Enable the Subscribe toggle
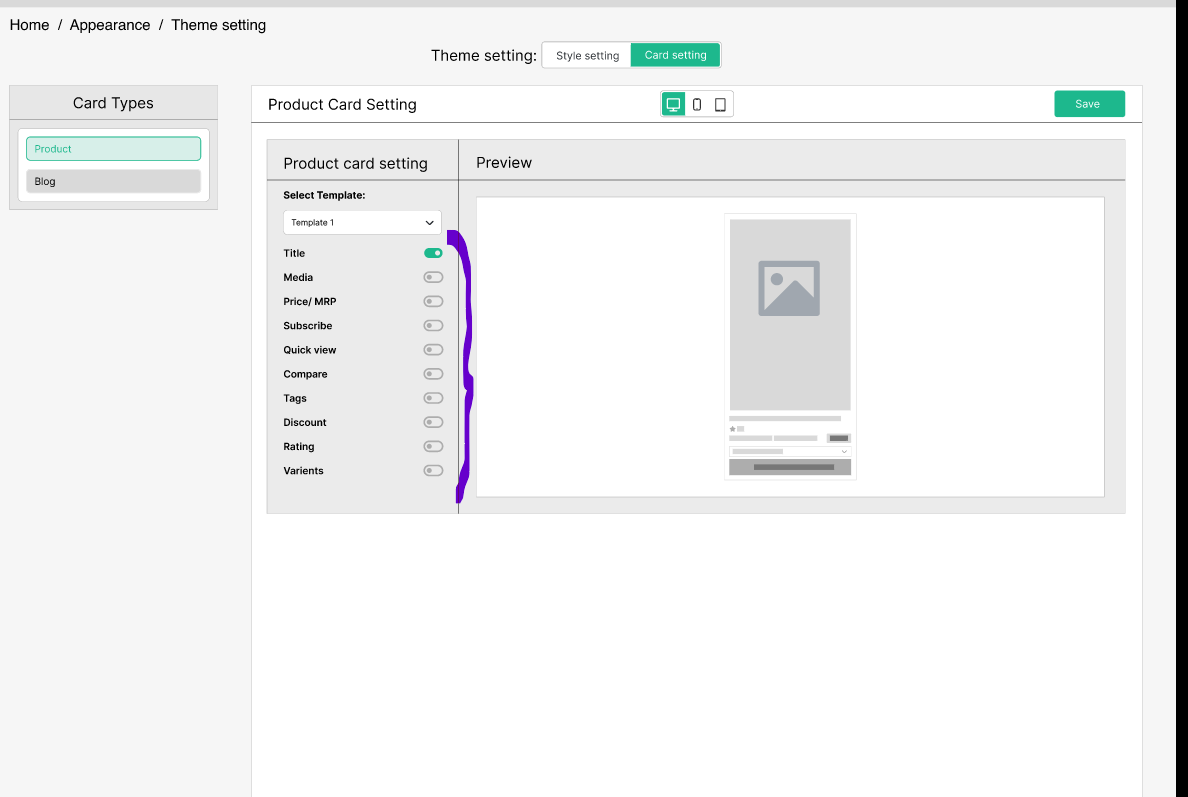Image resolution: width=1188 pixels, height=797 pixels. click(433, 326)
